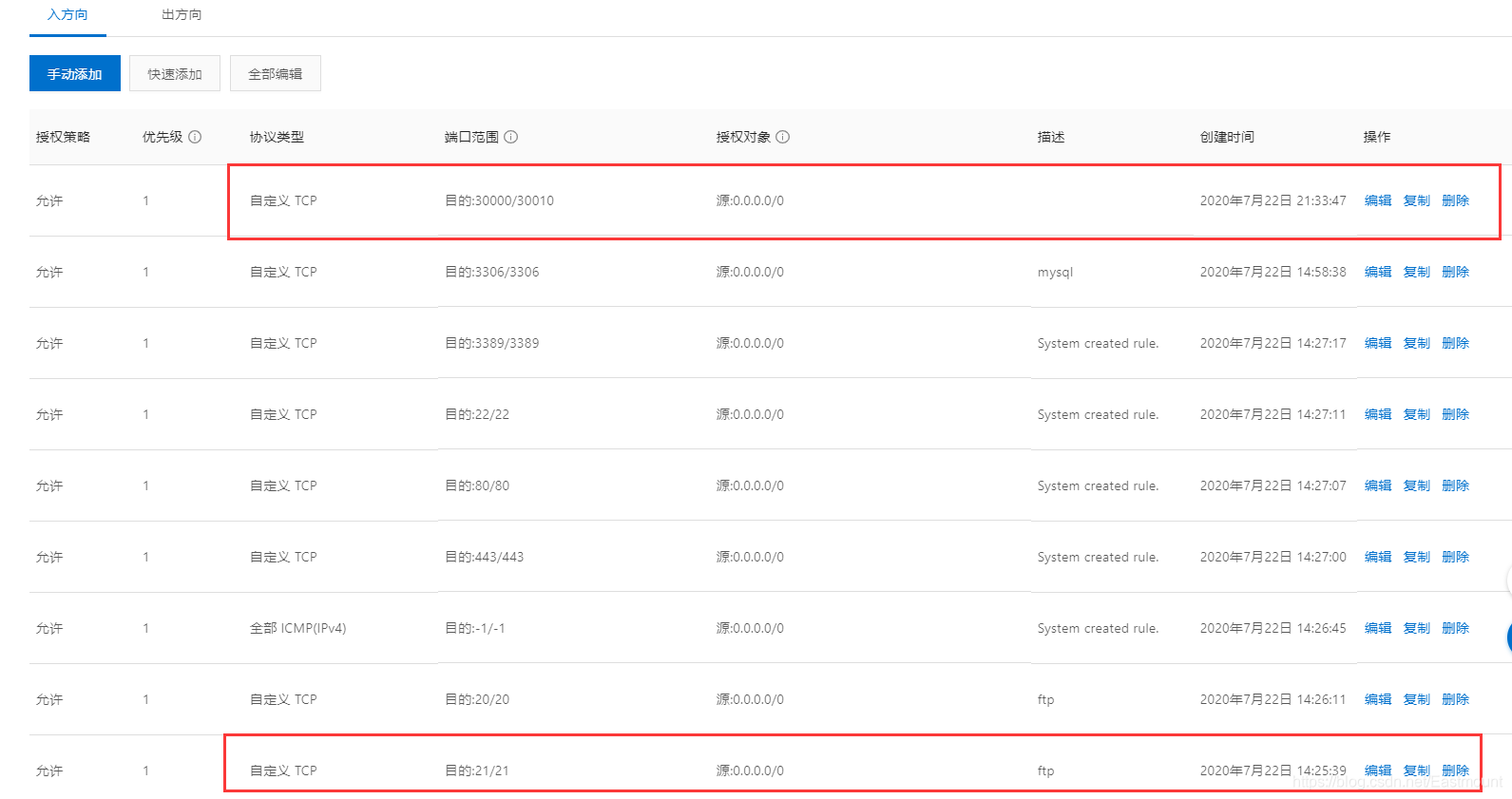Select the port range text 目的:30000/30010

pos(499,200)
